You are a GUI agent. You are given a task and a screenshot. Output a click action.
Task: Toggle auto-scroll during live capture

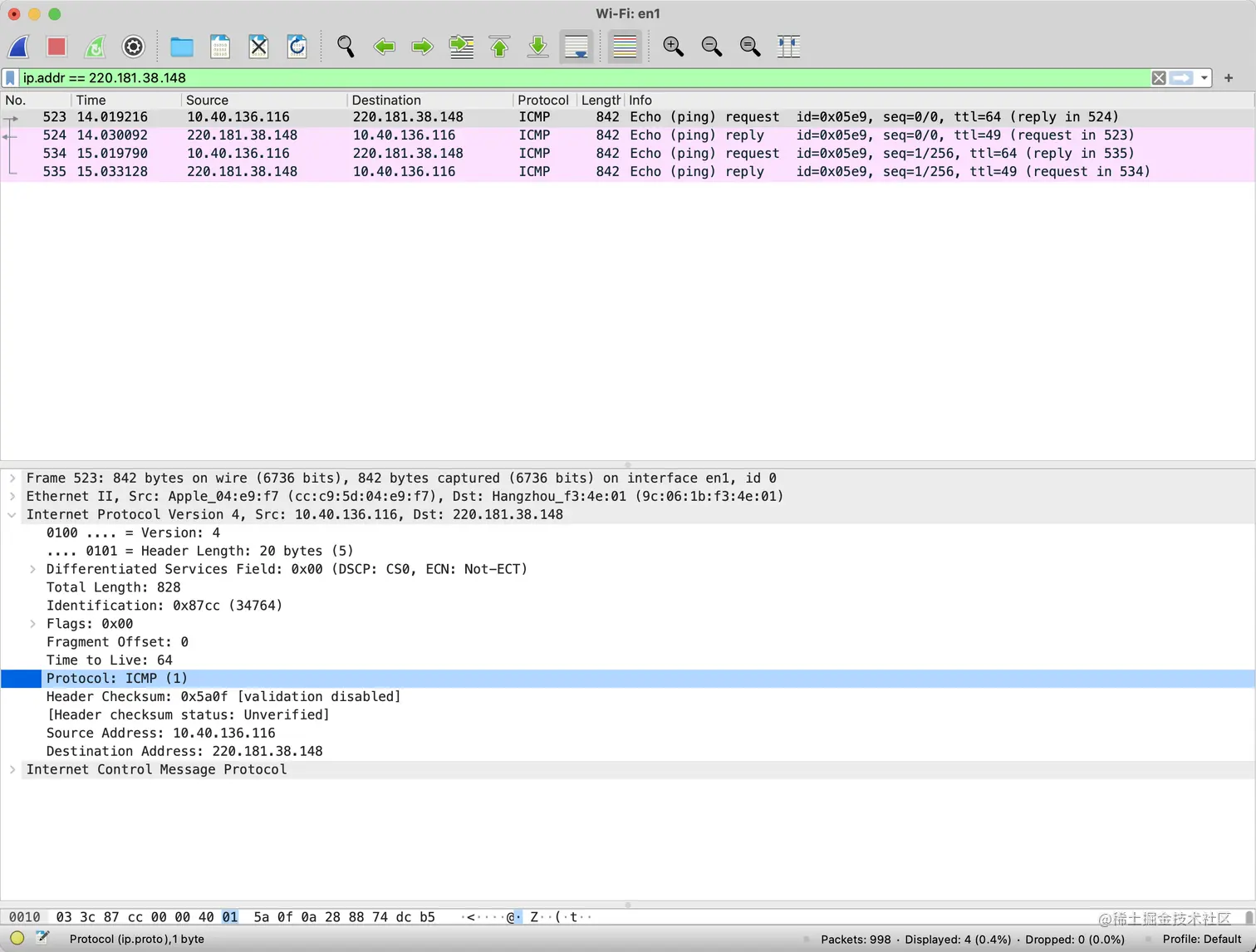576,47
